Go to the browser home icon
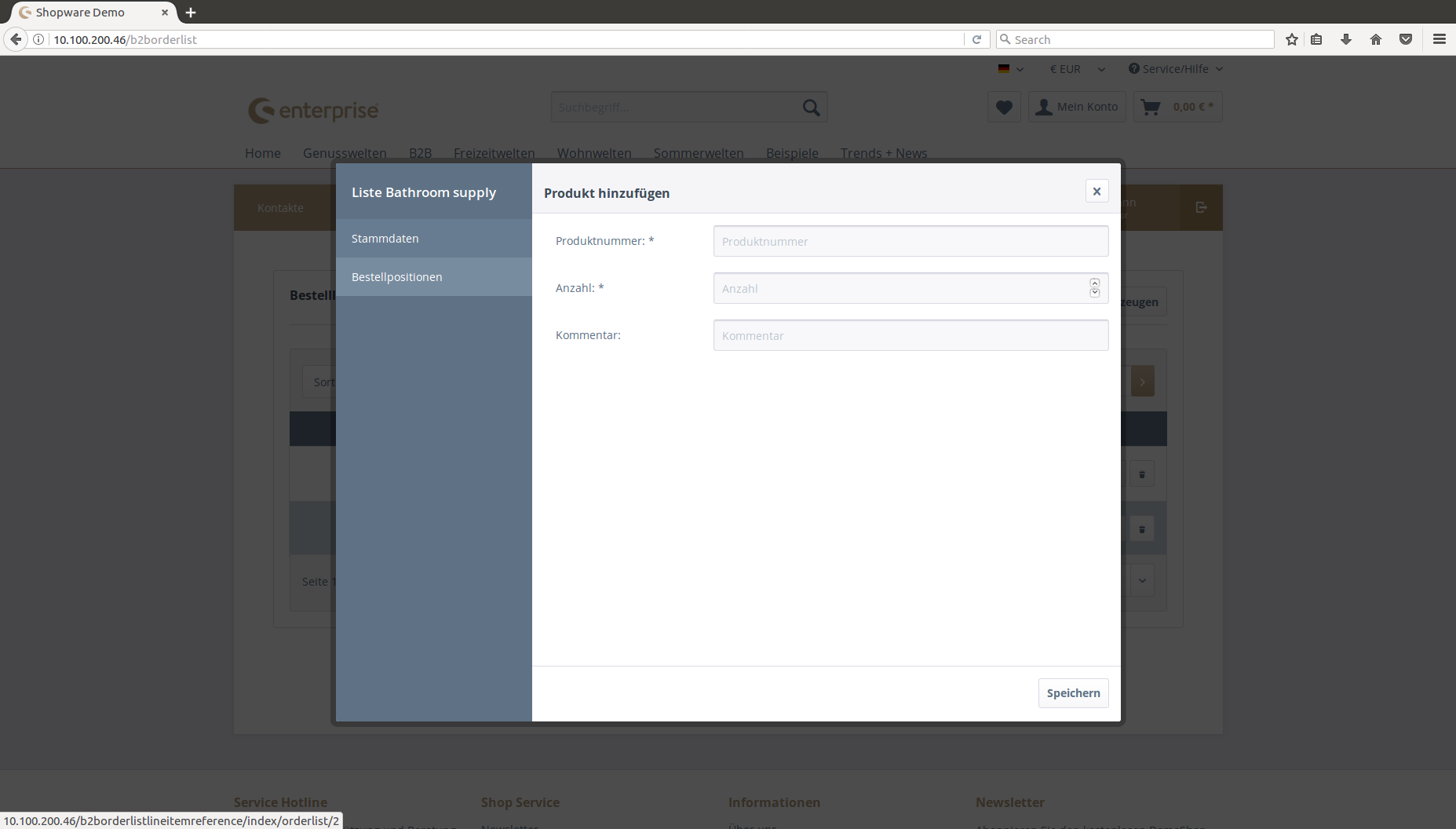 point(1375,39)
